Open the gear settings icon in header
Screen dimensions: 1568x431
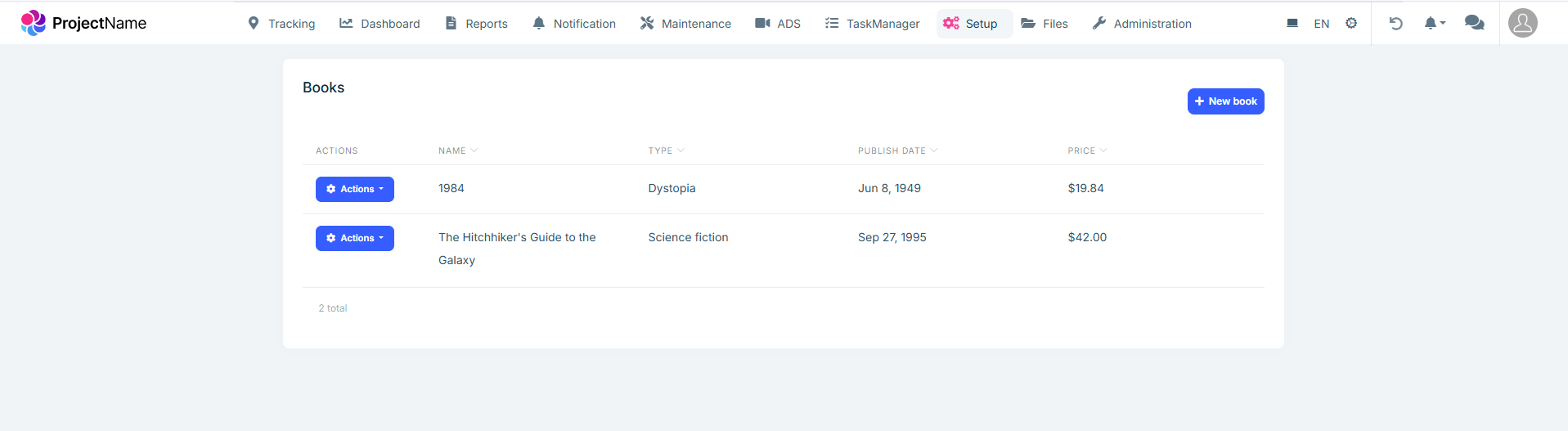(x=1351, y=24)
